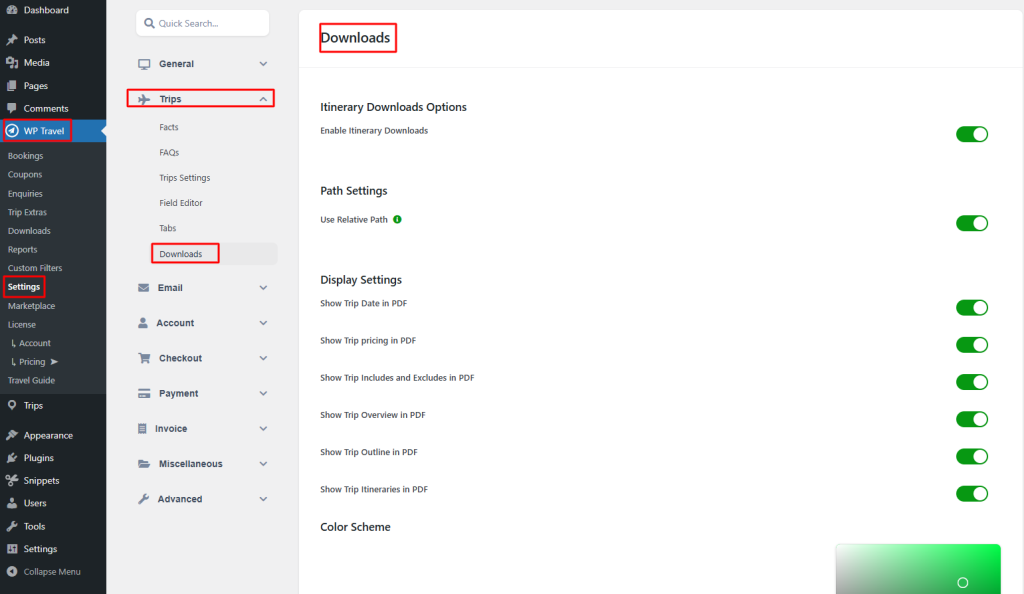Click the Invoice document icon

(x=142, y=429)
